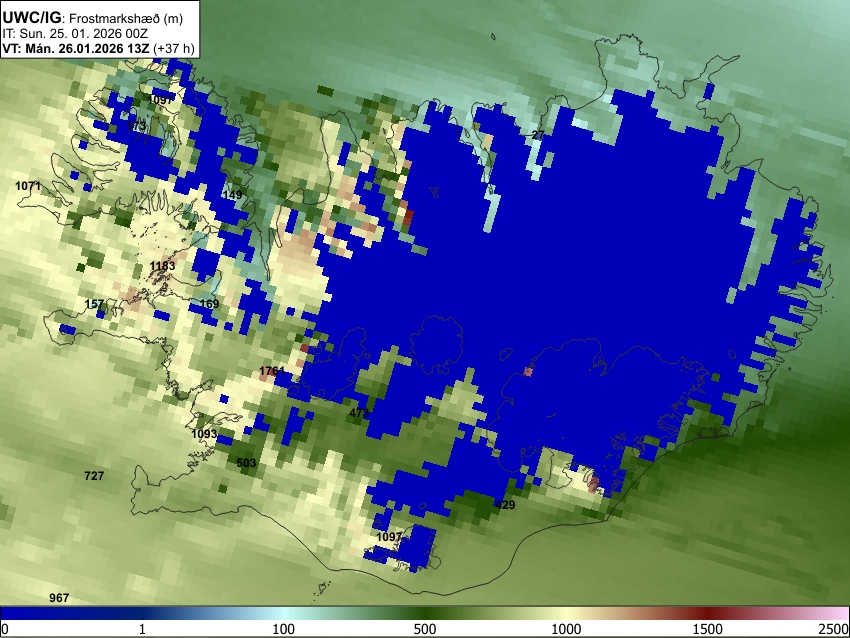Select the legend label 100
Screen dimensions: 850x638
point(284,629)
